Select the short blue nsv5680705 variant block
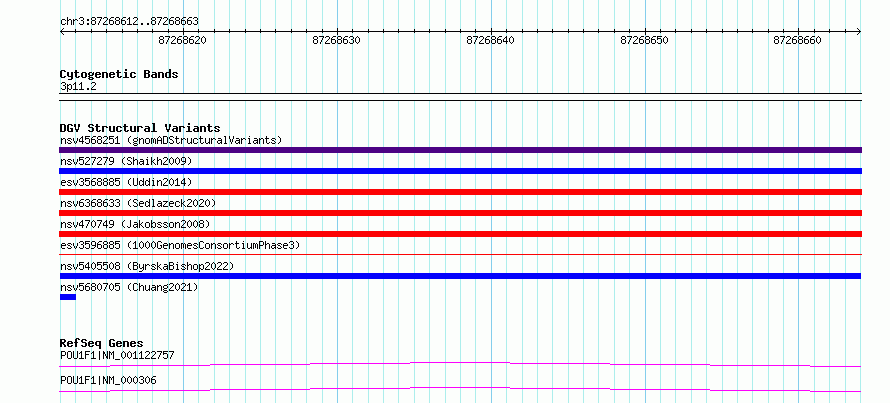890x403 pixels. click(x=68, y=297)
